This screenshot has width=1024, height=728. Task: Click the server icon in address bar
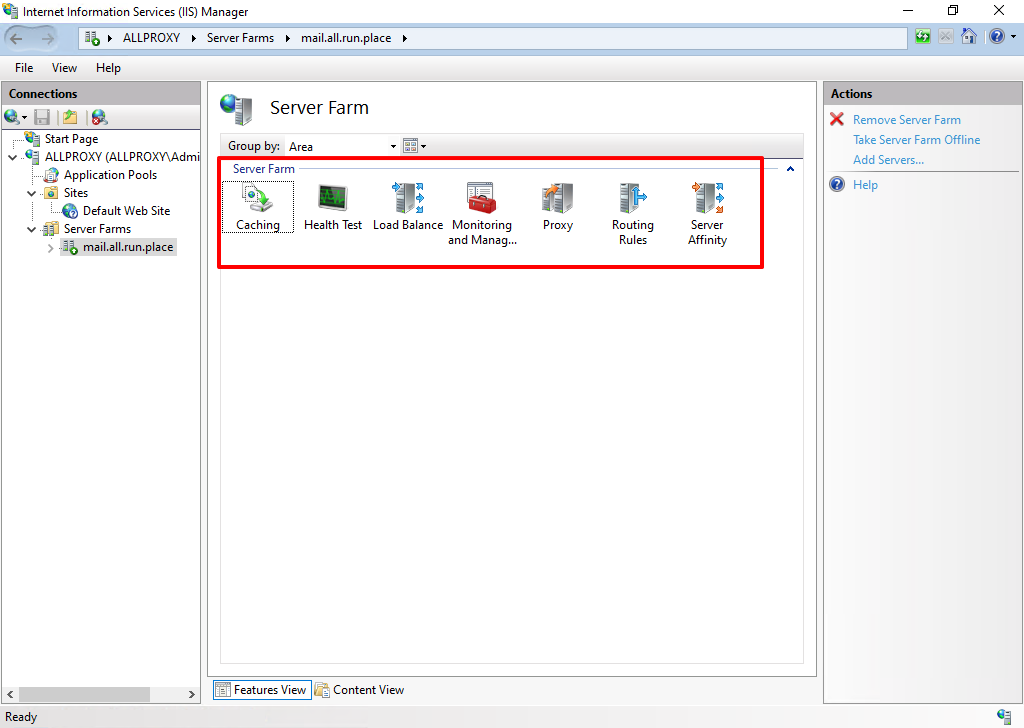(92, 39)
